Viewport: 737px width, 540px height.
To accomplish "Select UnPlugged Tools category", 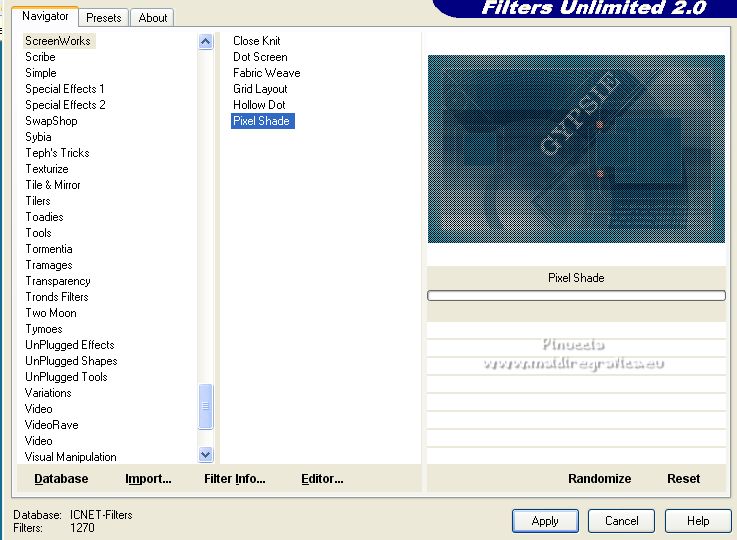I will coord(66,376).
